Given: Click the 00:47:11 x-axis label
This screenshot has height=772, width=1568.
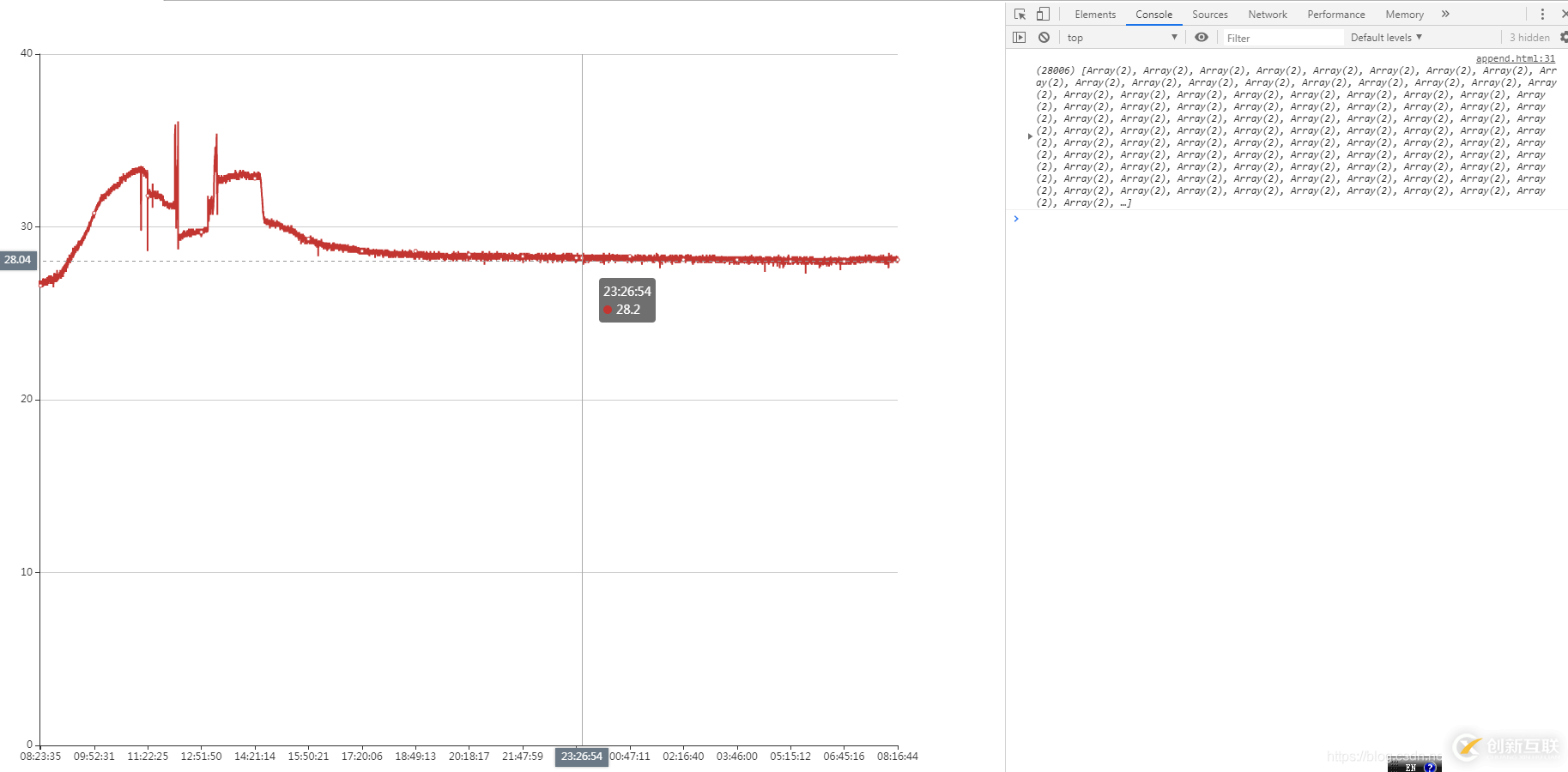Looking at the screenshot, I should [630, 757].
